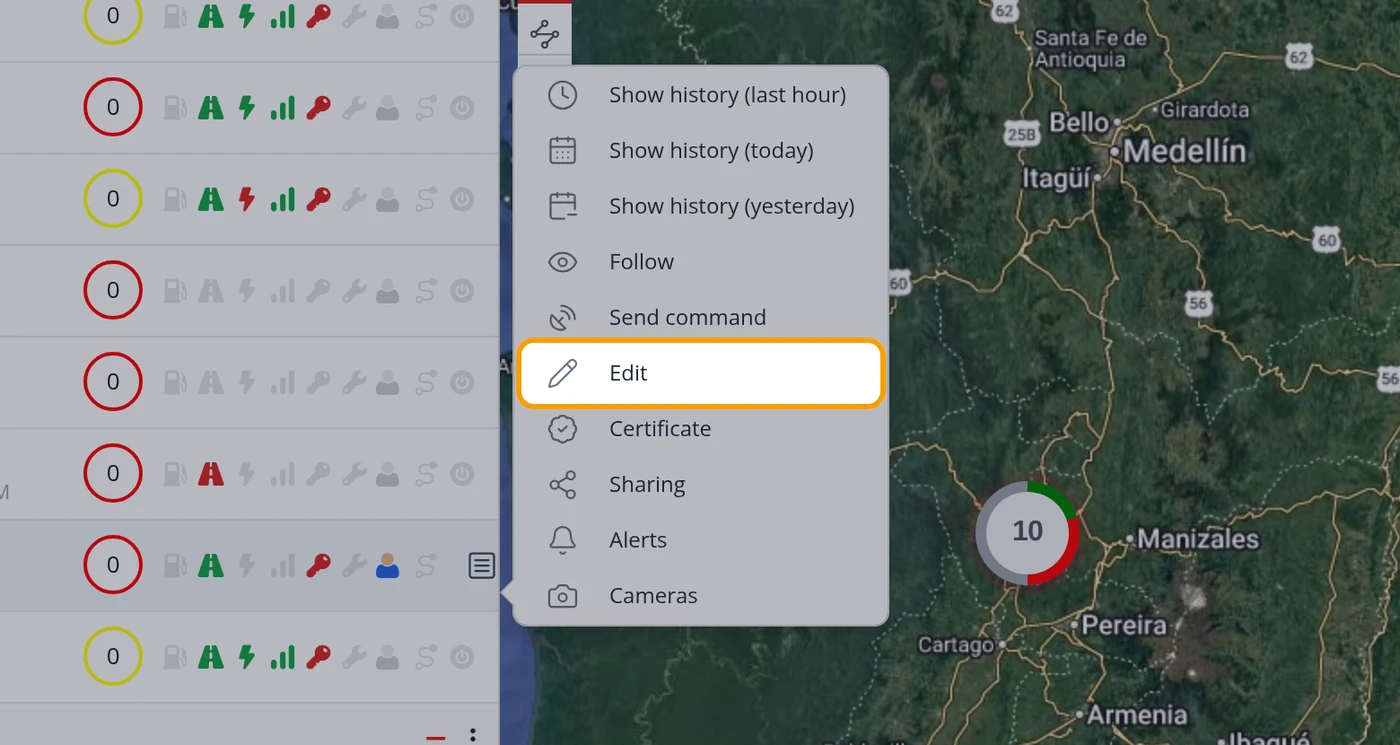Click the red key icon in highlighted row
The height and width of the screenshot is (745, 1400).
pos(318,566)
